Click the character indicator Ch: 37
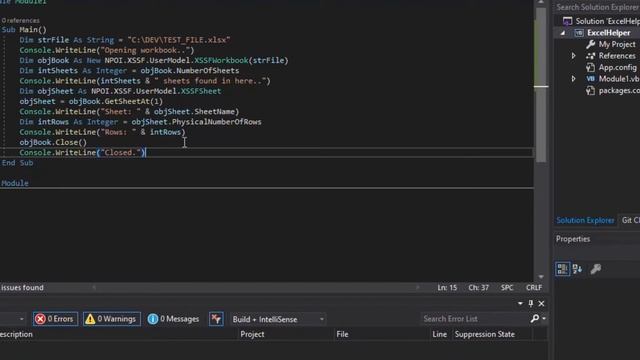The width and height of the screenshot is (640, 360). (x=478, y=287)
